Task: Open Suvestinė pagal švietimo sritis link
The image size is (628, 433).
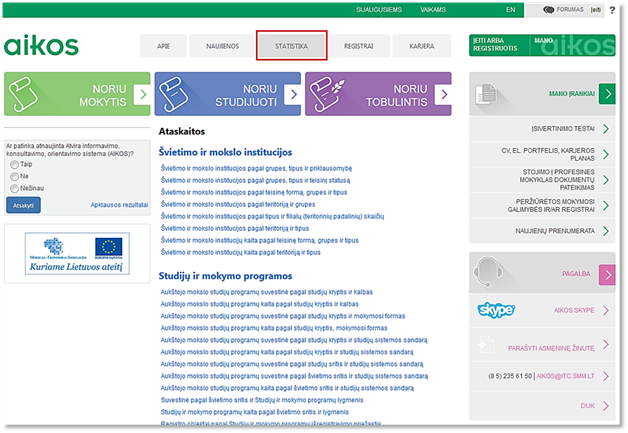Action: (x=262, y=400)
